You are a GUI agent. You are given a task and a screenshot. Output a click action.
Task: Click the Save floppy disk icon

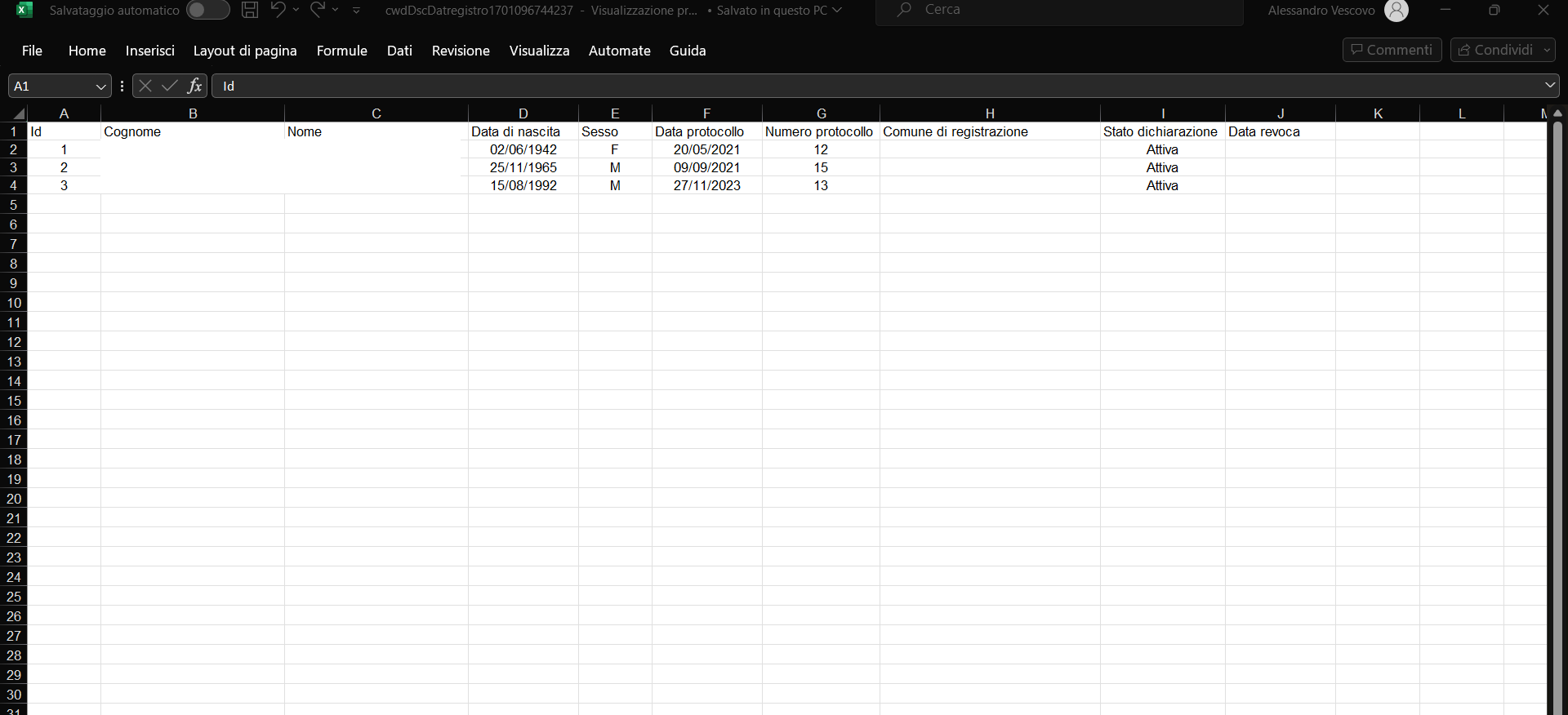pyautogui.click(x=250, y=10)
